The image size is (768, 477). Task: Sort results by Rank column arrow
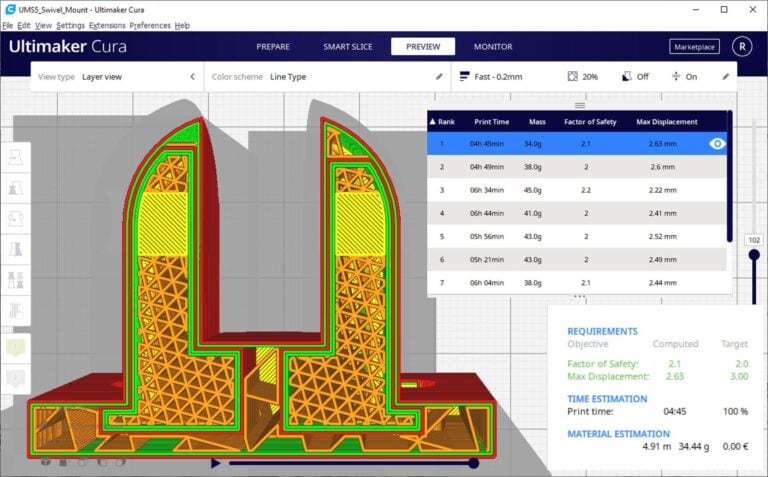[432, 121]
